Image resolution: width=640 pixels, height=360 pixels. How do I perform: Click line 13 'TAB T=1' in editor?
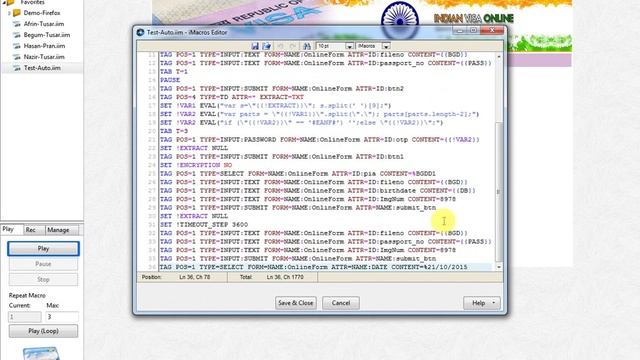[174, 71]
